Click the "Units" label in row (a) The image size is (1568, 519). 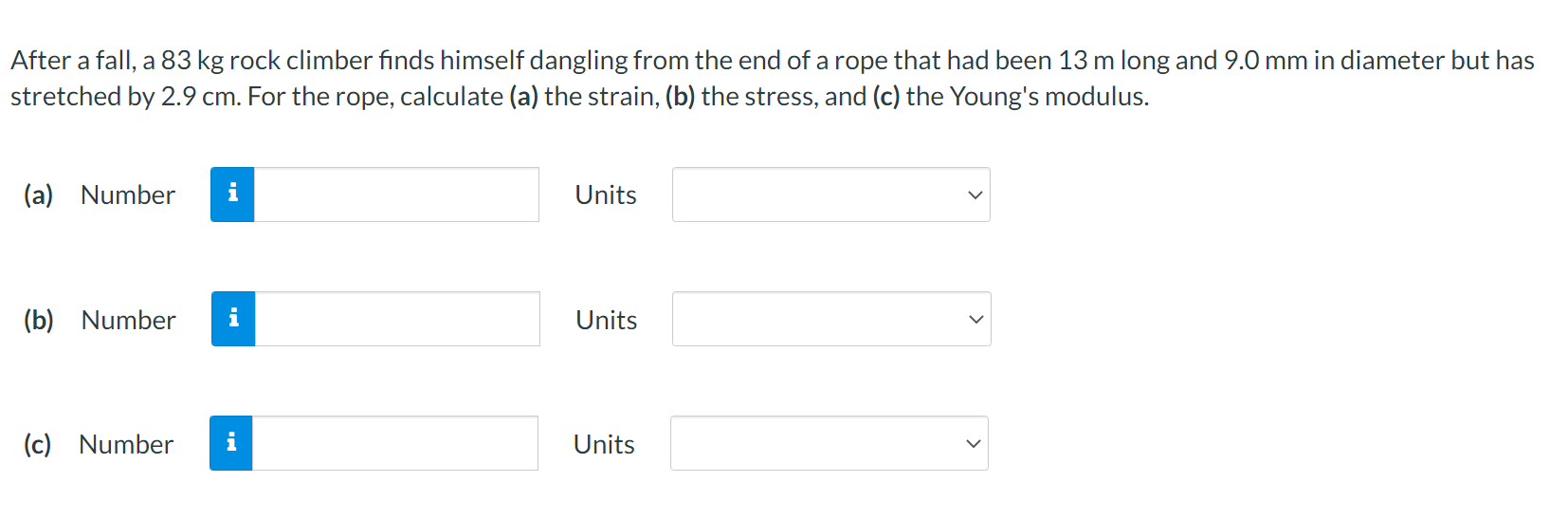606,195
